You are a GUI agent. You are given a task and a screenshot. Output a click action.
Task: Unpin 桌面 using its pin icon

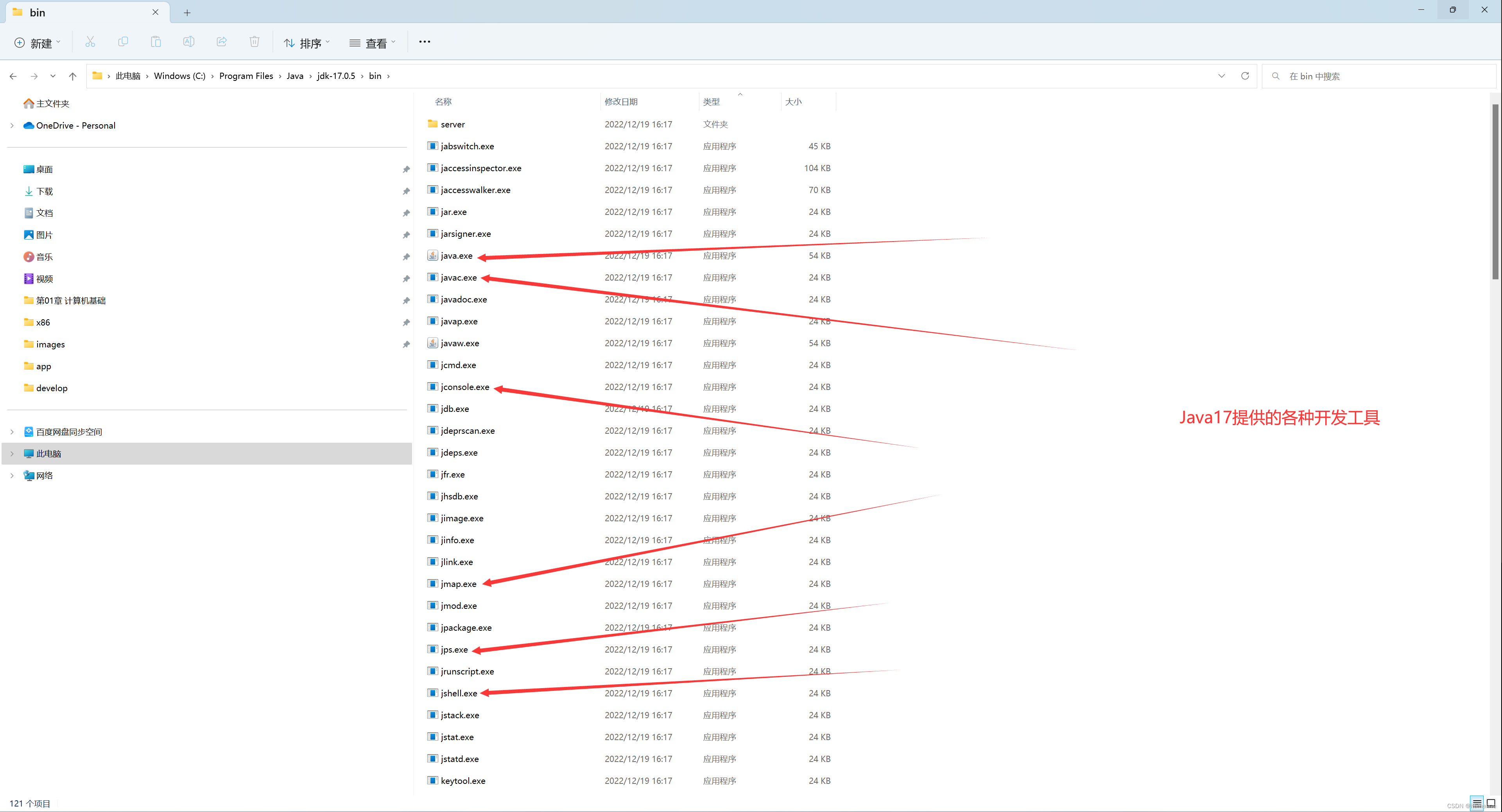[x=406, y=170]
